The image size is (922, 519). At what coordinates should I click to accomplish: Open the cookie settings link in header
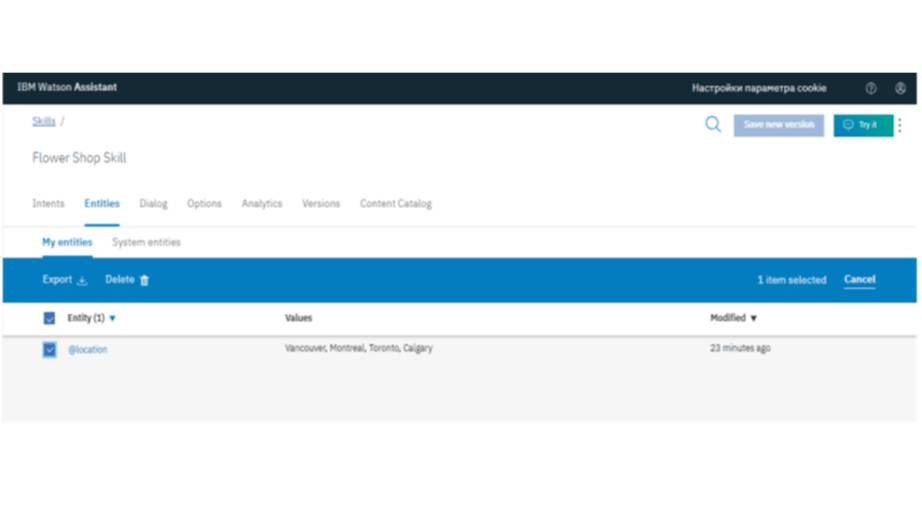(x=759, y=89)
